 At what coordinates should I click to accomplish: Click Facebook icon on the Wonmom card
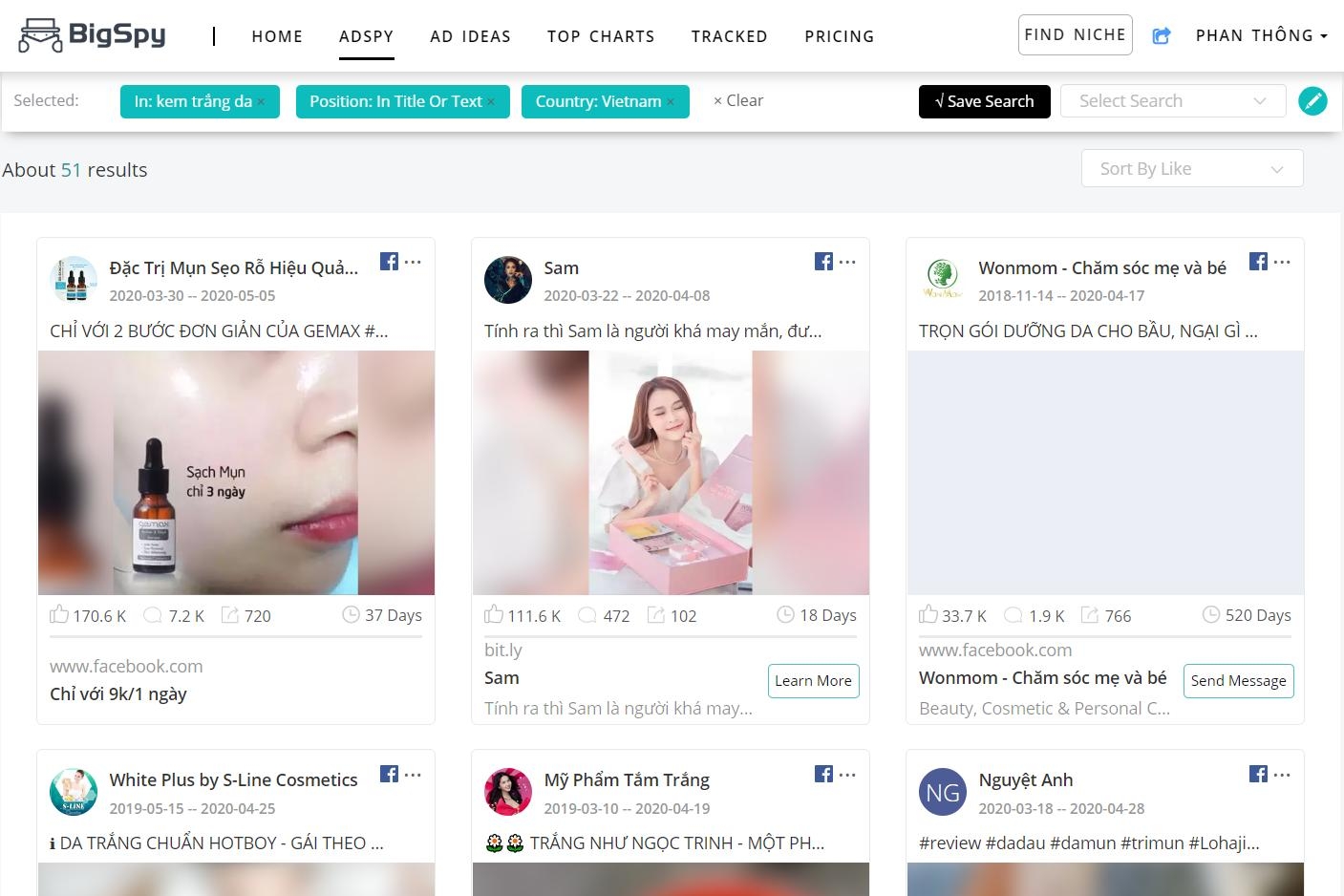(x=1258, y=261)
